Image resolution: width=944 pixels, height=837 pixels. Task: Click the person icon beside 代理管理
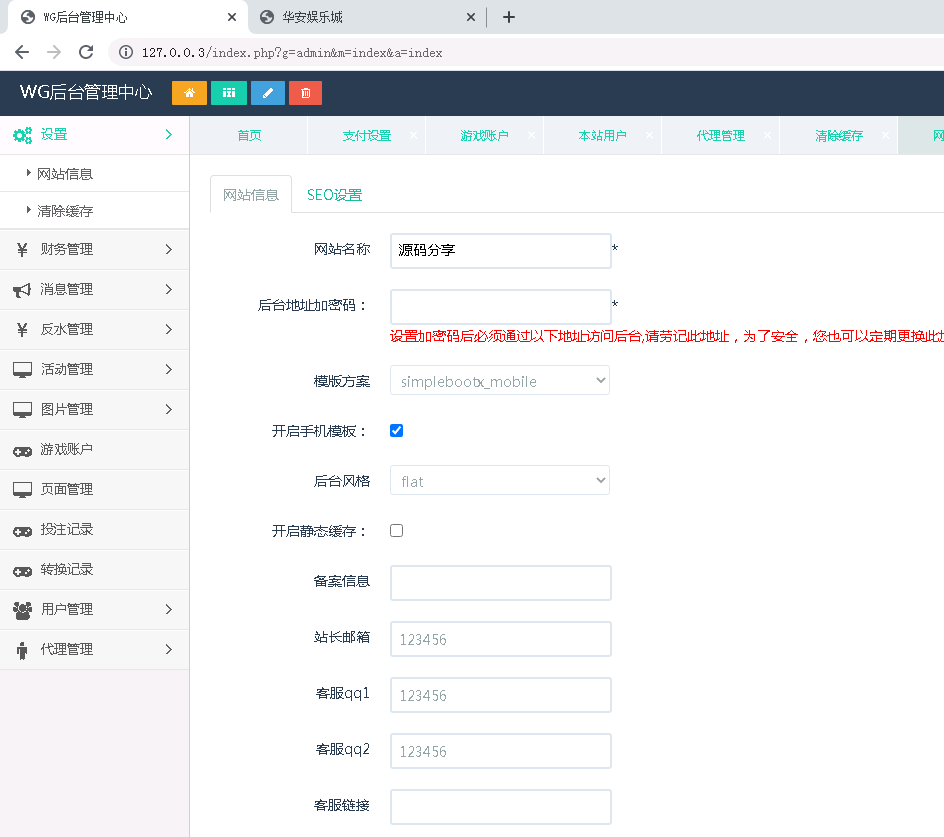22,650
